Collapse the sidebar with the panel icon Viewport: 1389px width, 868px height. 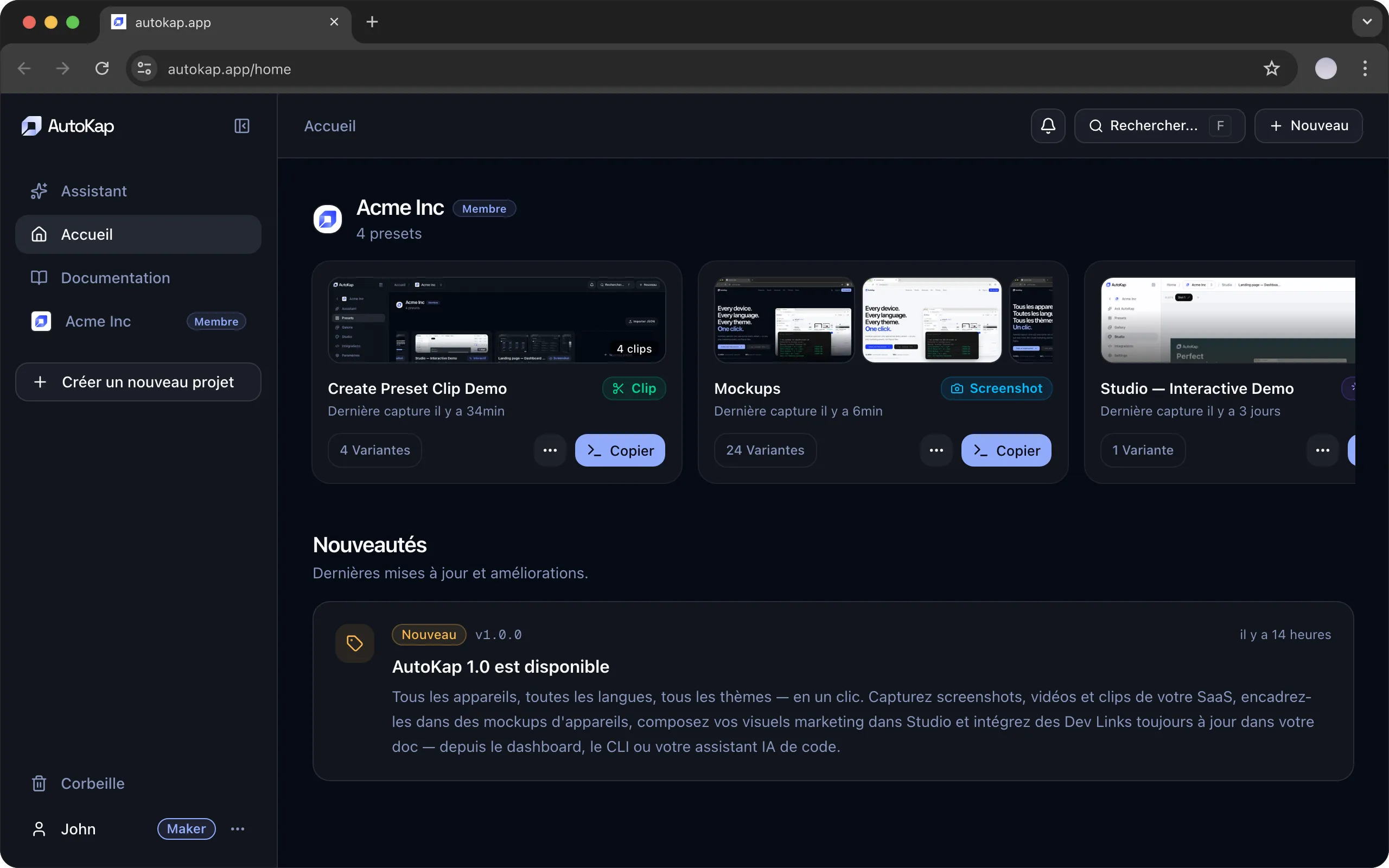pyautogui.click(x=241, y=126)
